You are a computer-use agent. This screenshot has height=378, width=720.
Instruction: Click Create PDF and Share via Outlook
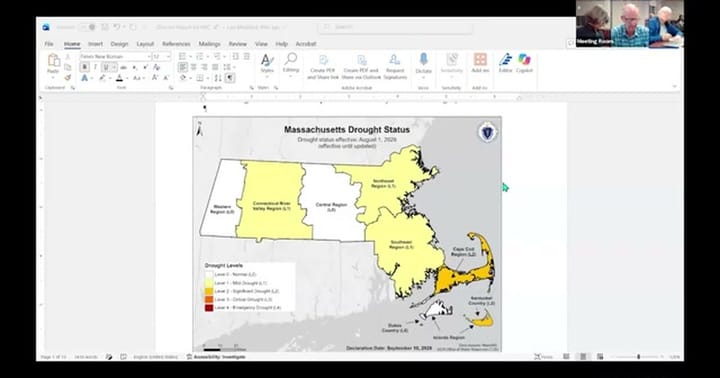pyautogui.click(x=361, y=67)
